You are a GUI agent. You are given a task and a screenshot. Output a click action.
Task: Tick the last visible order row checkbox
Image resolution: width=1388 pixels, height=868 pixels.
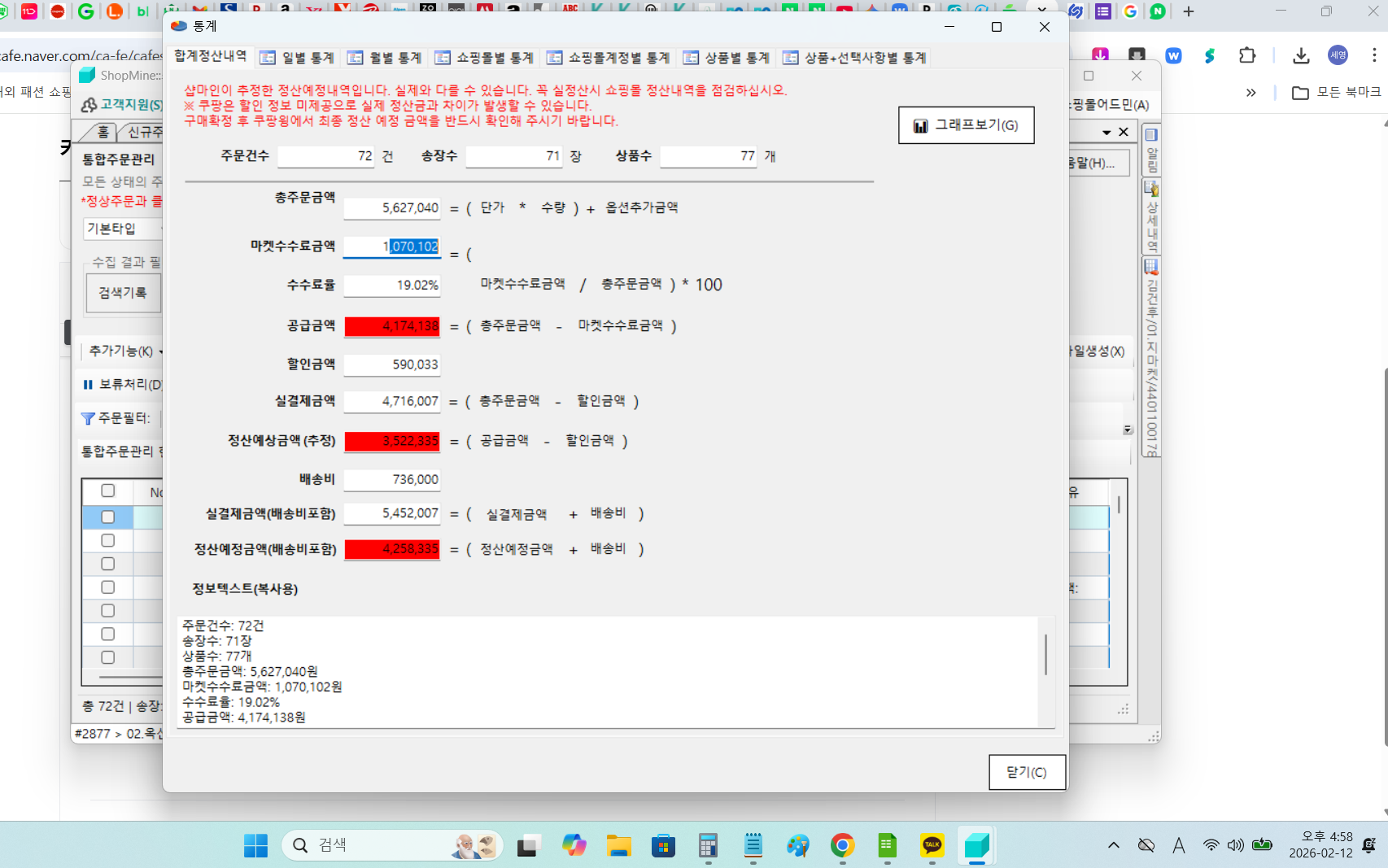point(107,657)
